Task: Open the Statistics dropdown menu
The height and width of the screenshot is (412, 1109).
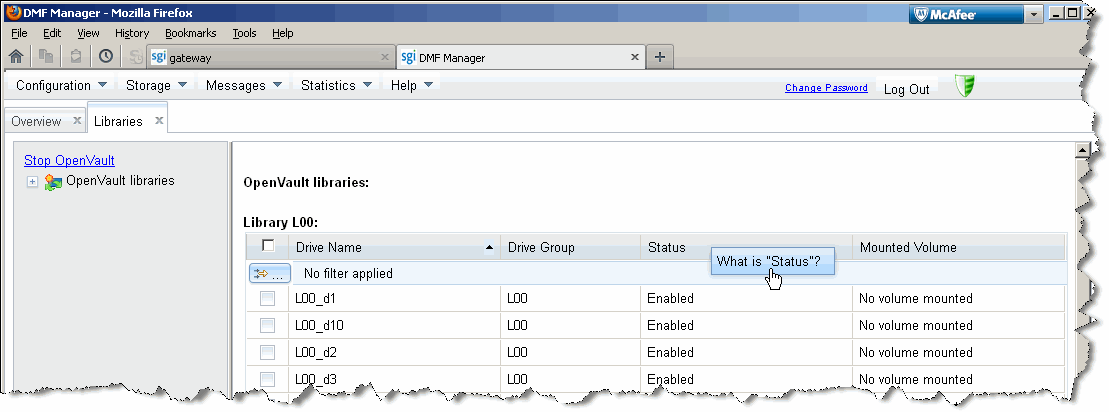Action: 336,86
